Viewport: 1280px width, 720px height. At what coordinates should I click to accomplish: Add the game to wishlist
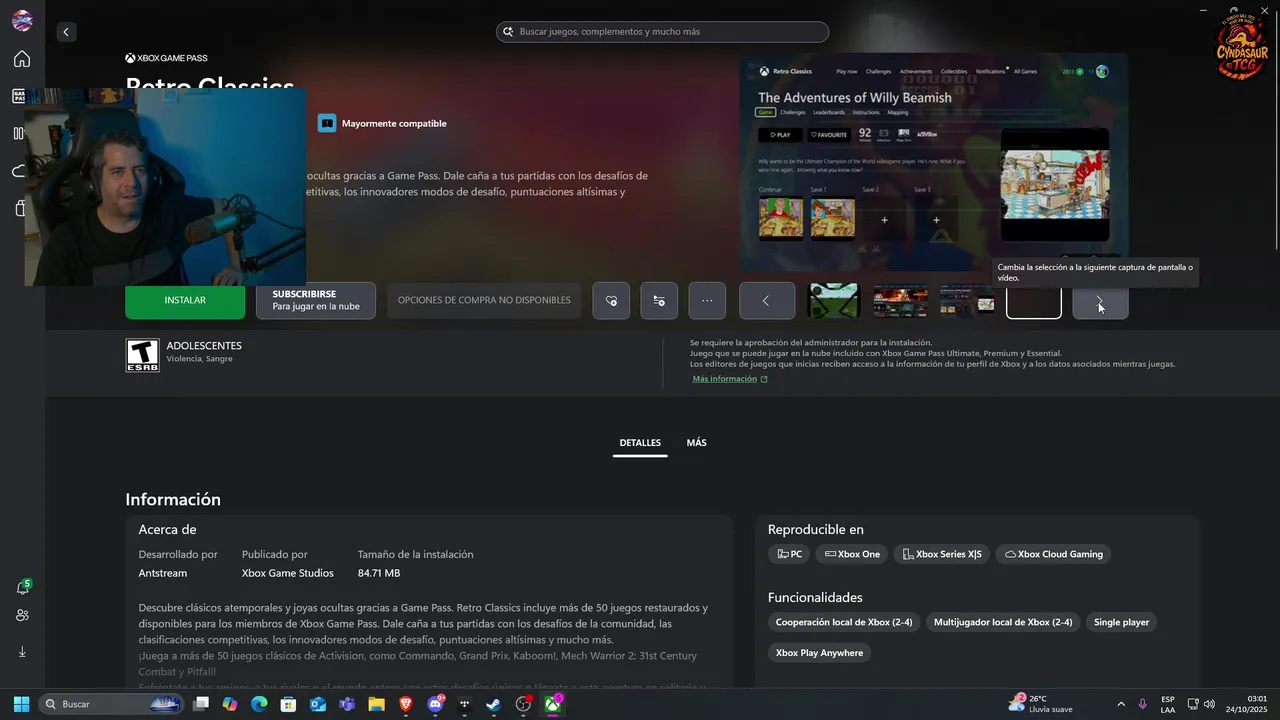[x=611, y=300]
